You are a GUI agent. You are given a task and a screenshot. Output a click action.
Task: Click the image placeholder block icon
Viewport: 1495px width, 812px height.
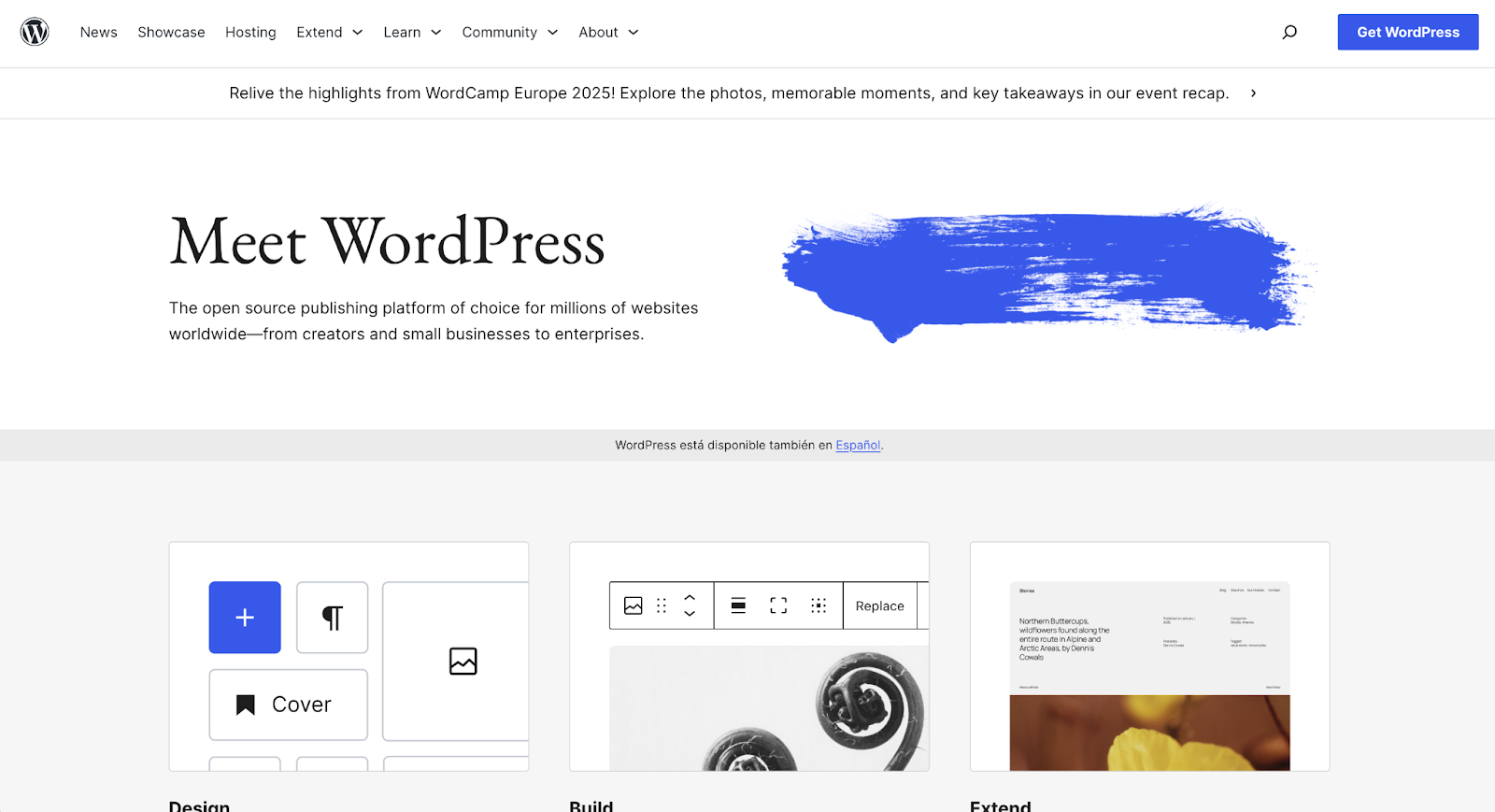click(x=463, y=661)
